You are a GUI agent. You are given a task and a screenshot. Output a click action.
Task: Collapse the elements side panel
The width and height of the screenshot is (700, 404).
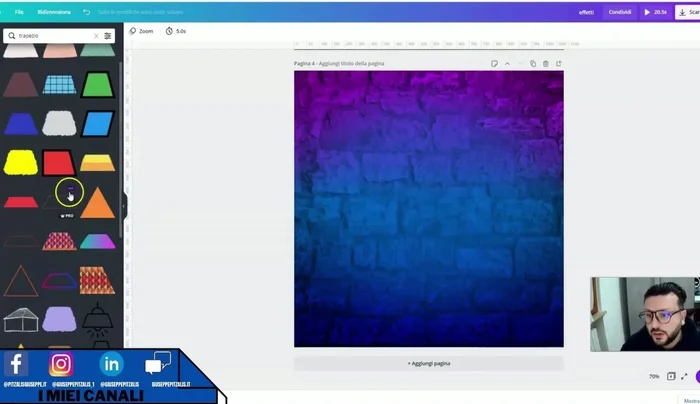[124, 205]
